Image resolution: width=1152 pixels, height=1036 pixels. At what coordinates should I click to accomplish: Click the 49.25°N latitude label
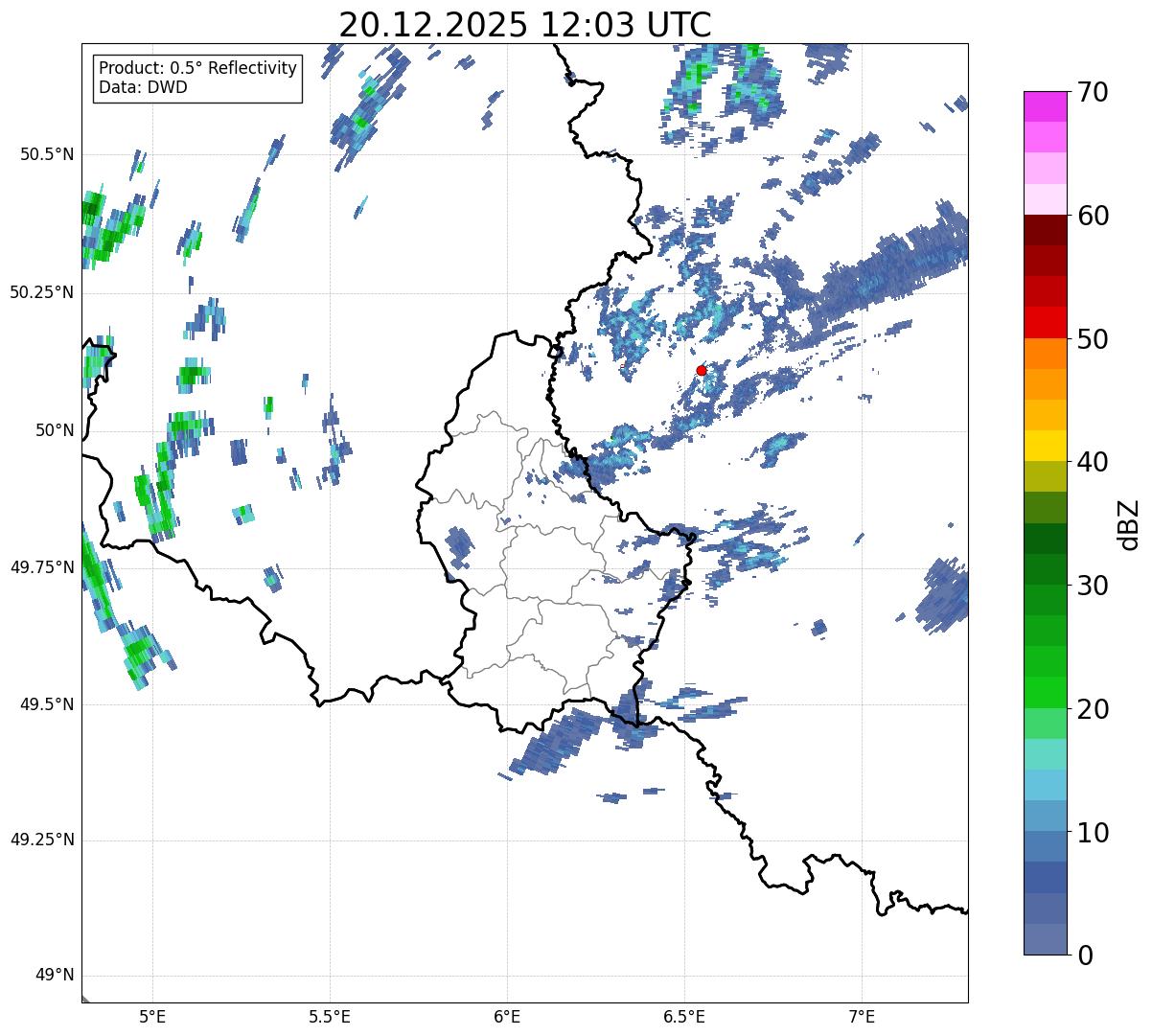(x=42, y=840)
